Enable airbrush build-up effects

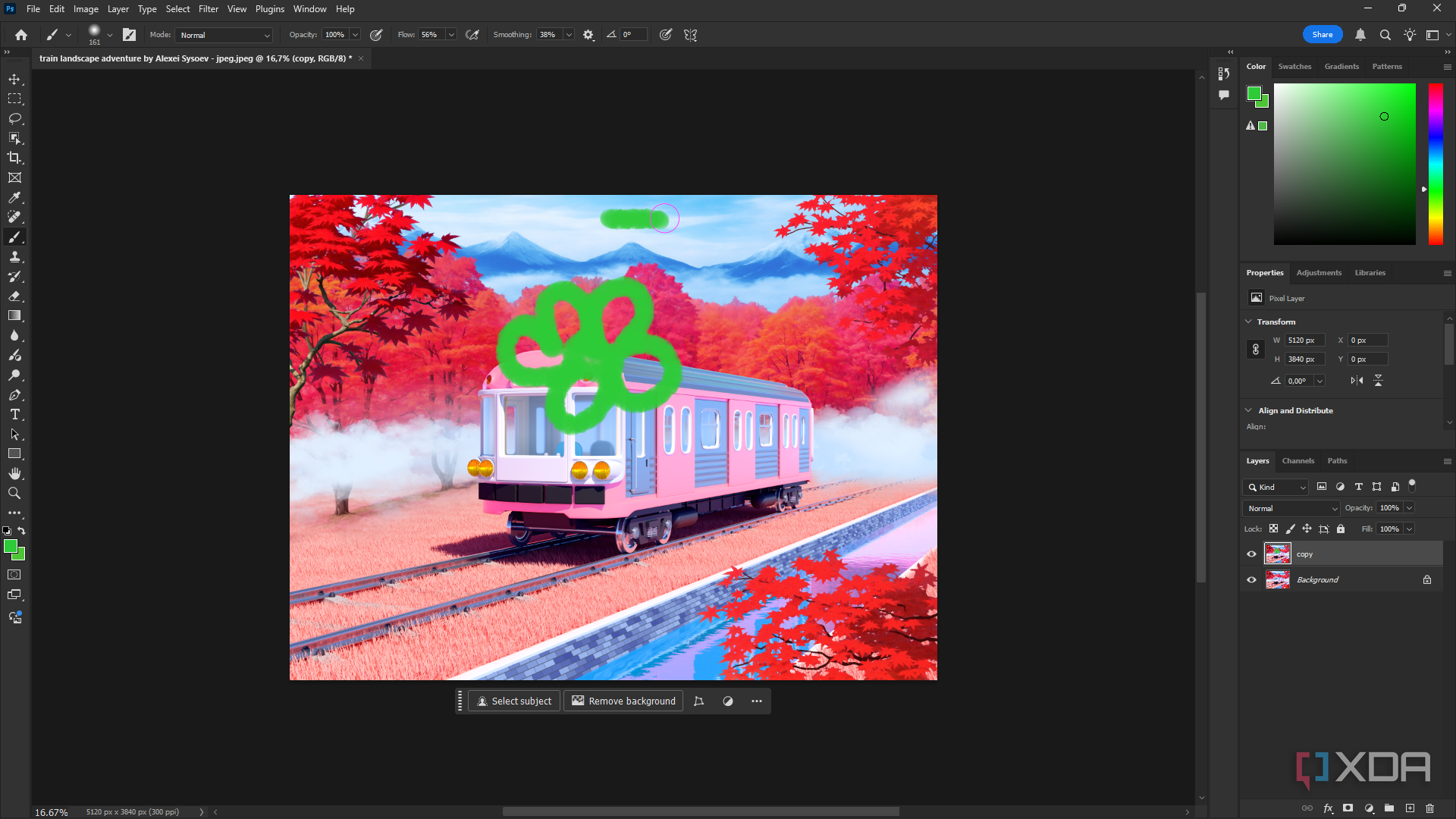pyautogui.click(x=472, y=35)
